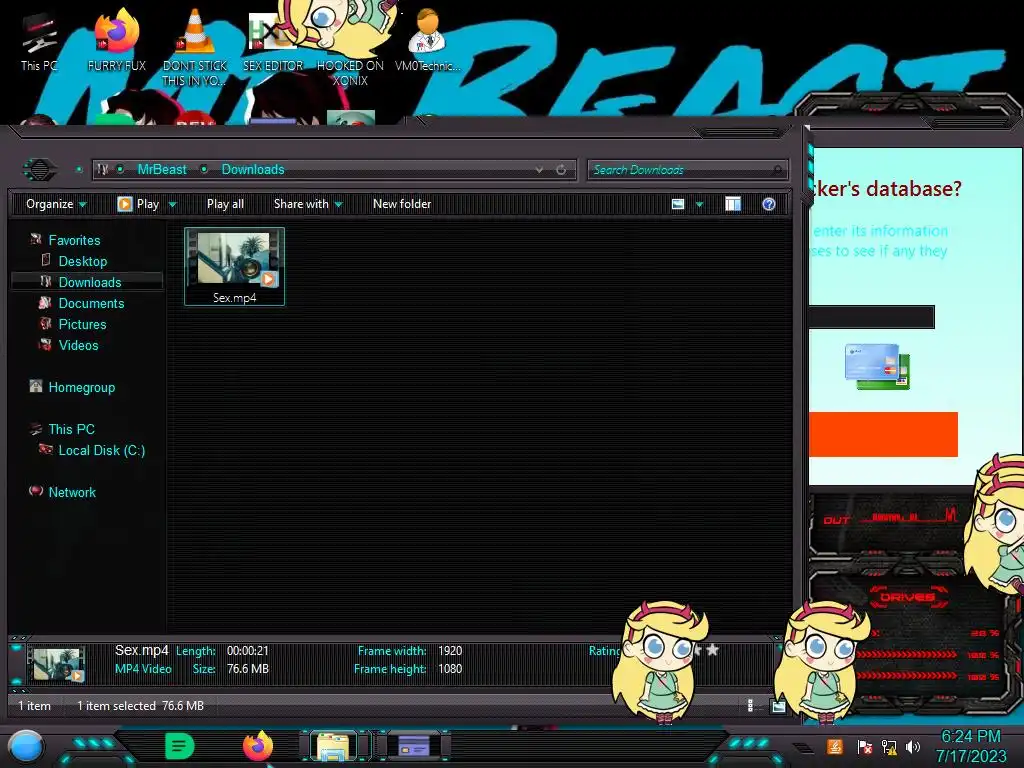Viewport: 1024px width, 768px height.
Task: Click the Action Center flag tray icon
Action: [864, 746]
